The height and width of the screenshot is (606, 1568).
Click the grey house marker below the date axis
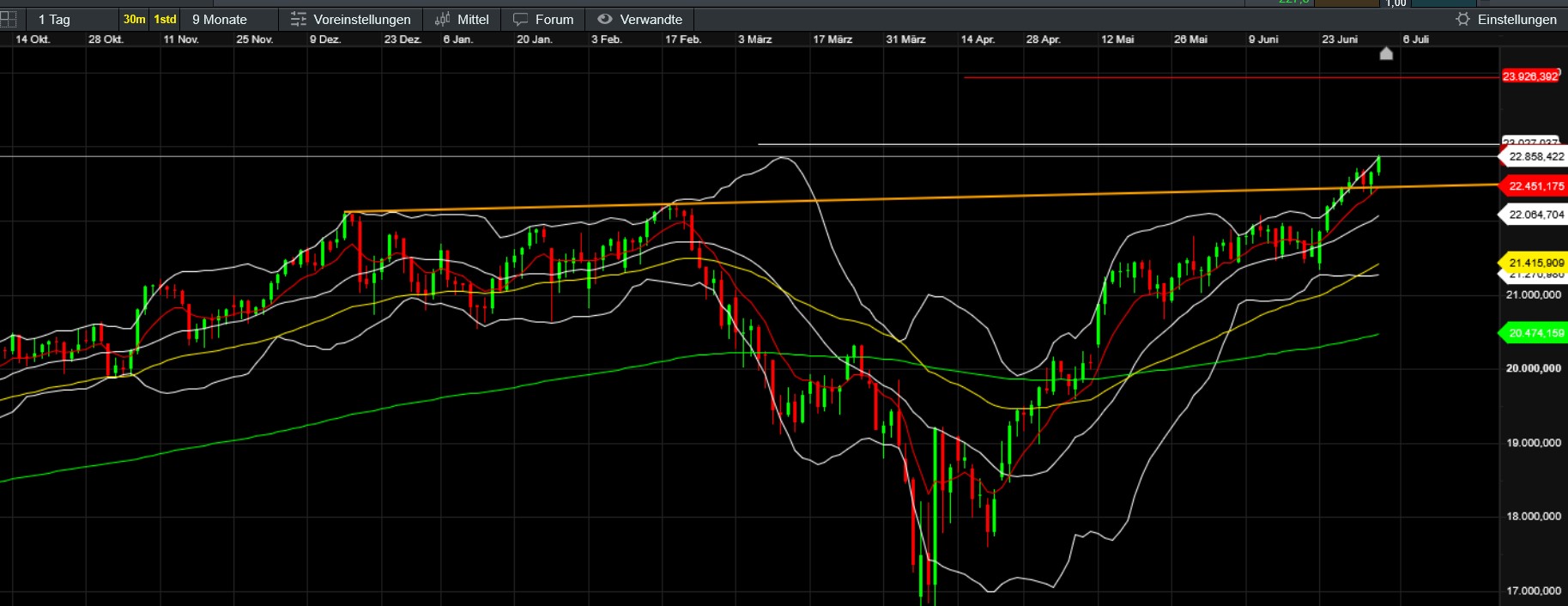pyautogui.click(x=1386, y=53)
